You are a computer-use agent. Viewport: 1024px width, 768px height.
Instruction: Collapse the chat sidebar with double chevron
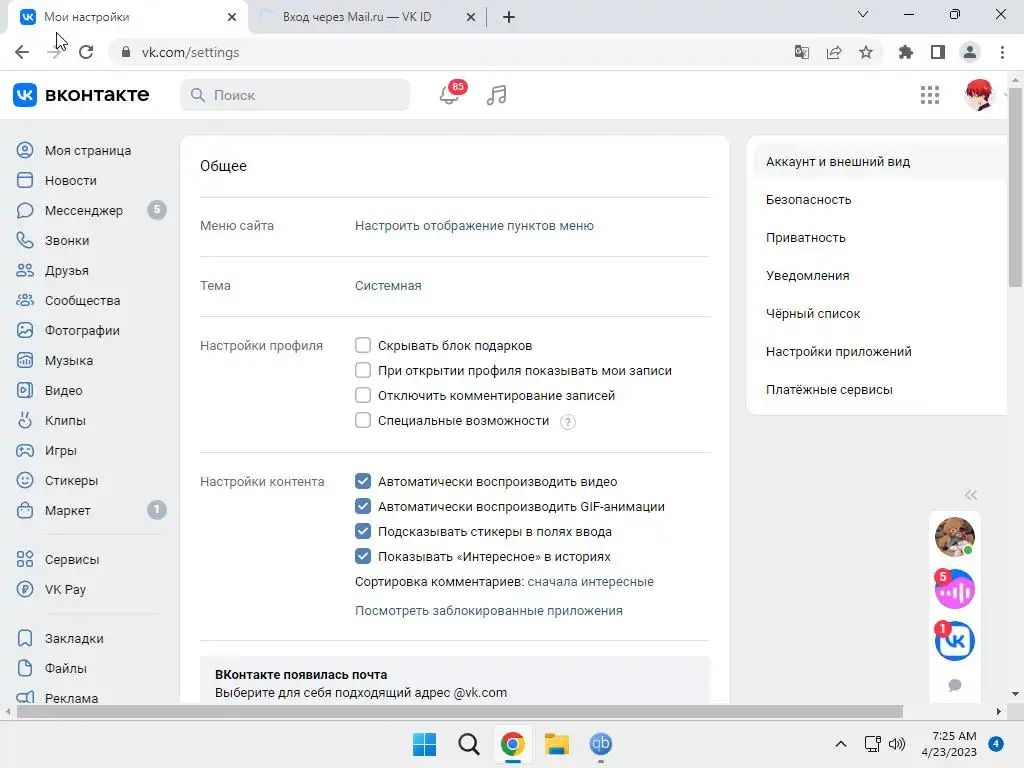(x=971, y=495)
